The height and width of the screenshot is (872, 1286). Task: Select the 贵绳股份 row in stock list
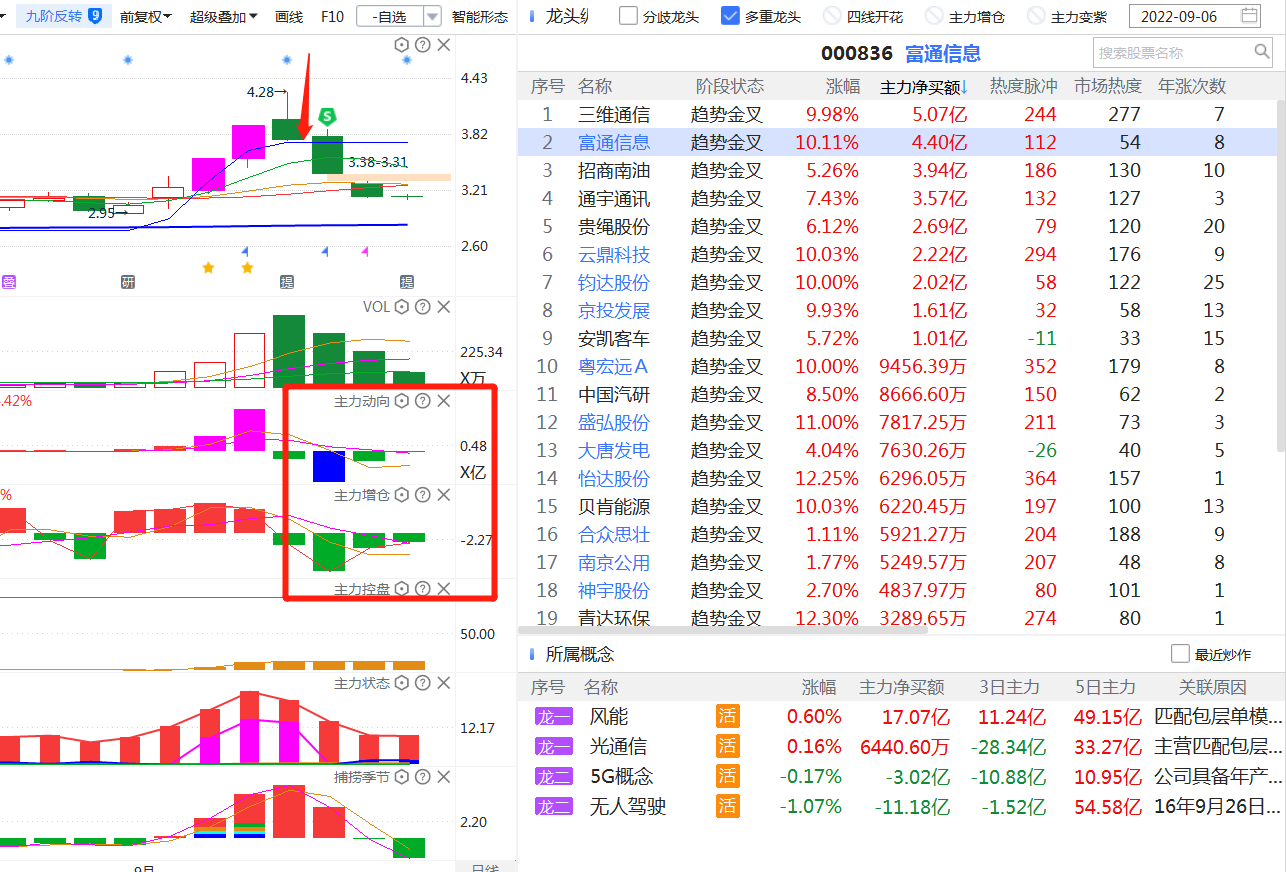coord(897,227)
